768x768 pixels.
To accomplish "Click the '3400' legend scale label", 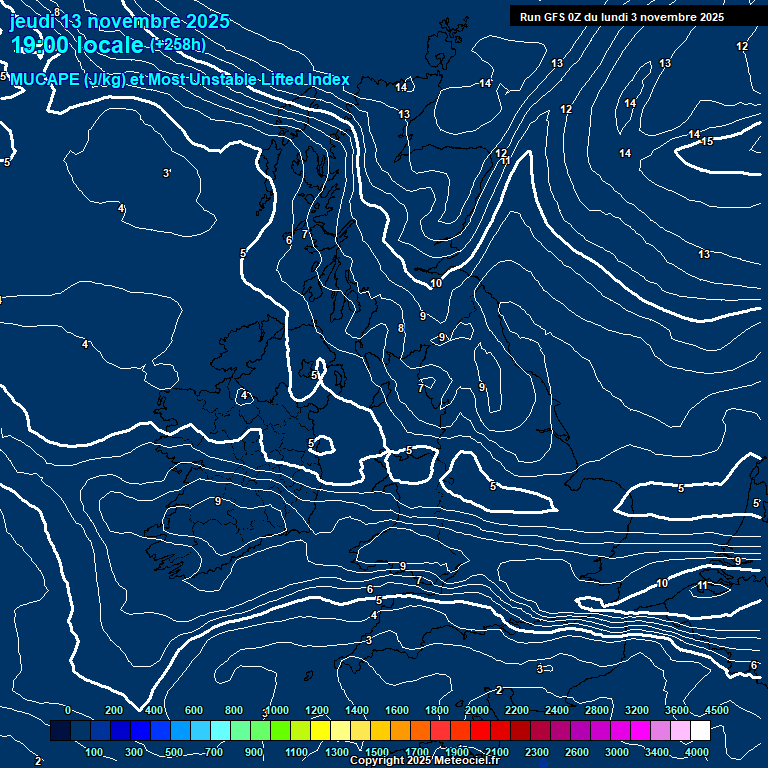I will 657,752.
